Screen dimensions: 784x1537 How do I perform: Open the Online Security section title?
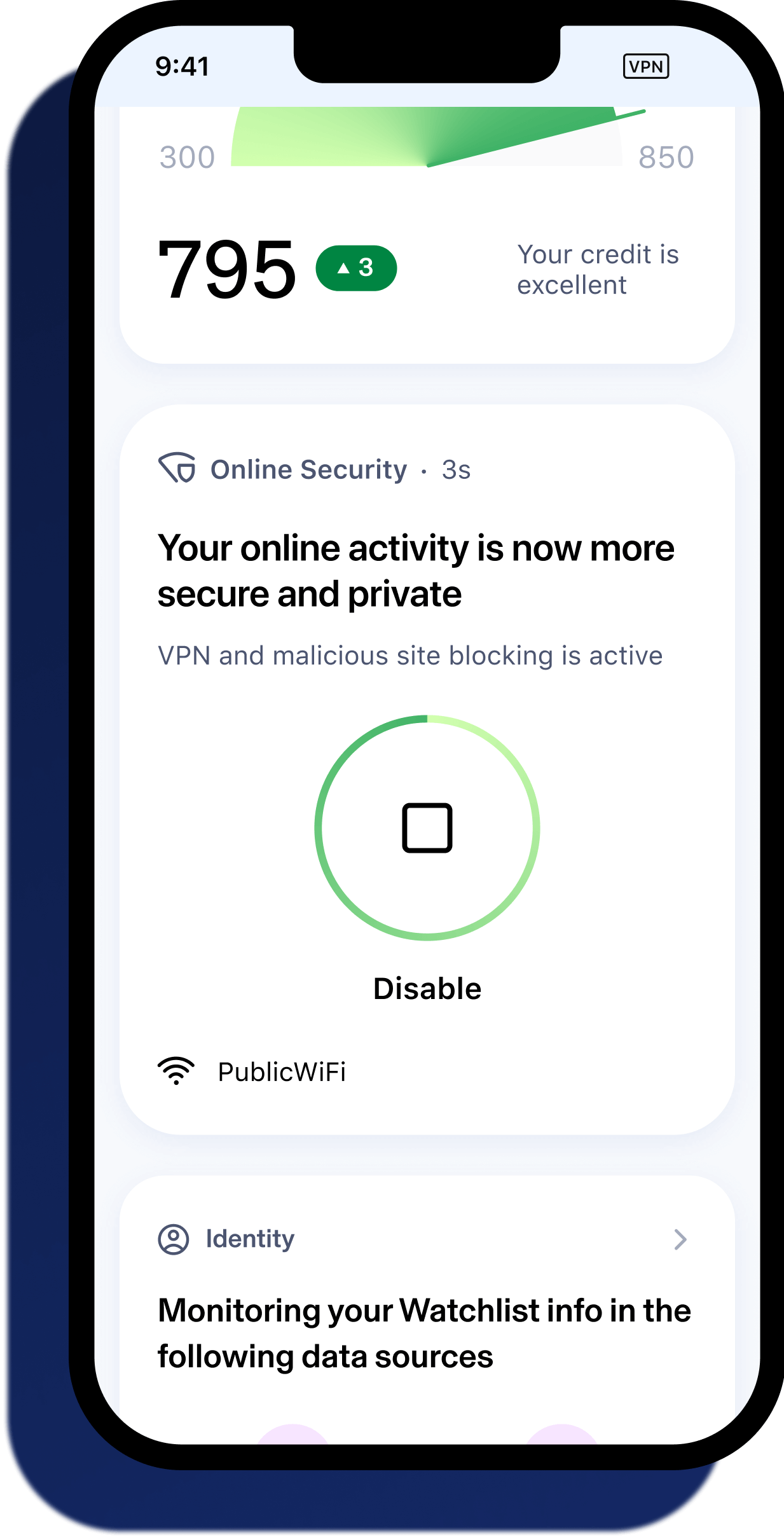(x=308, y=469)
